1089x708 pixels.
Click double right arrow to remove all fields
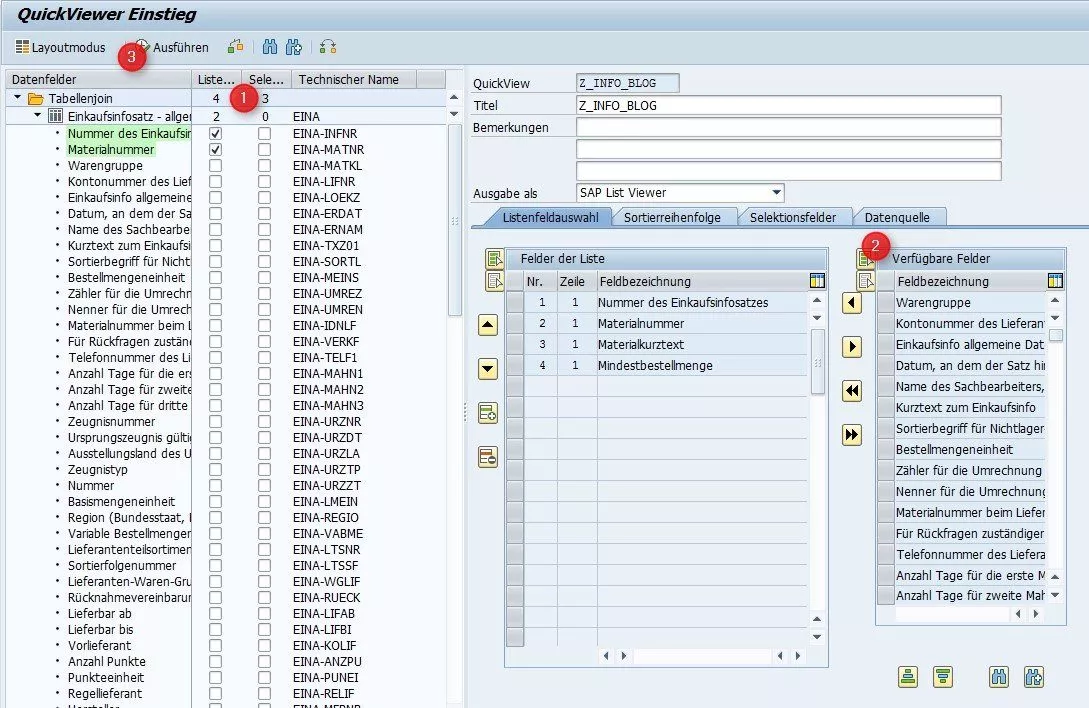pos(851,434)
